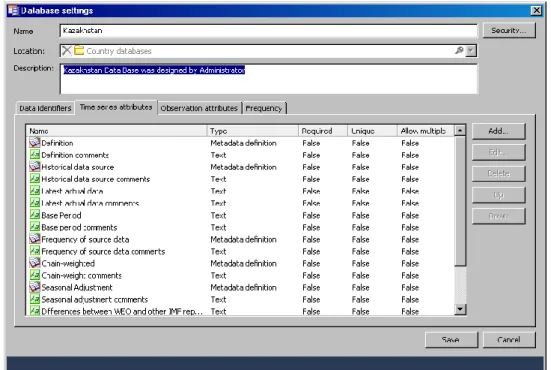
Task: Click the Edit... button
Action: pos(499,152)
